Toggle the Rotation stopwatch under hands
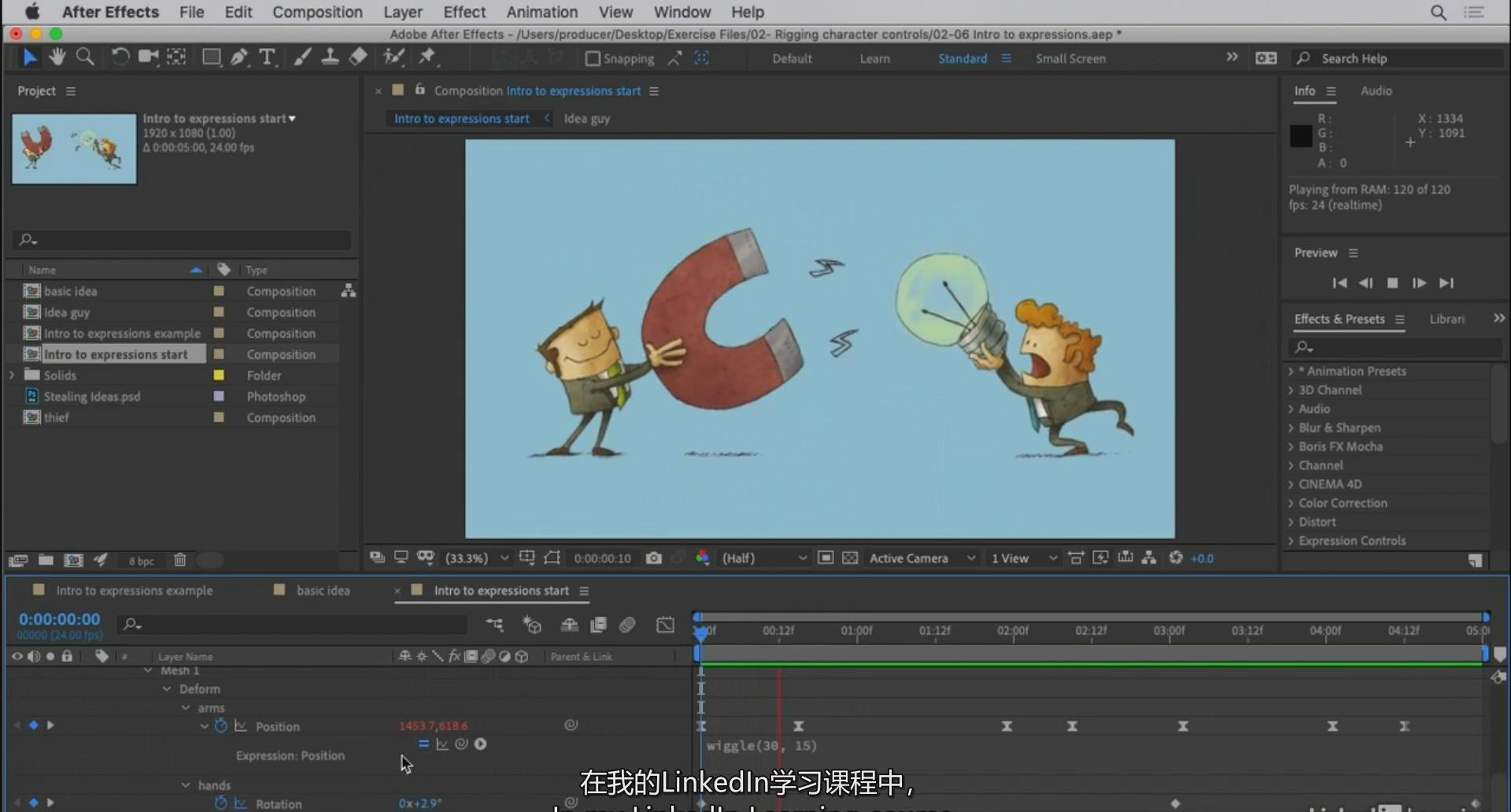1511x812 pixels. (221, 803)
